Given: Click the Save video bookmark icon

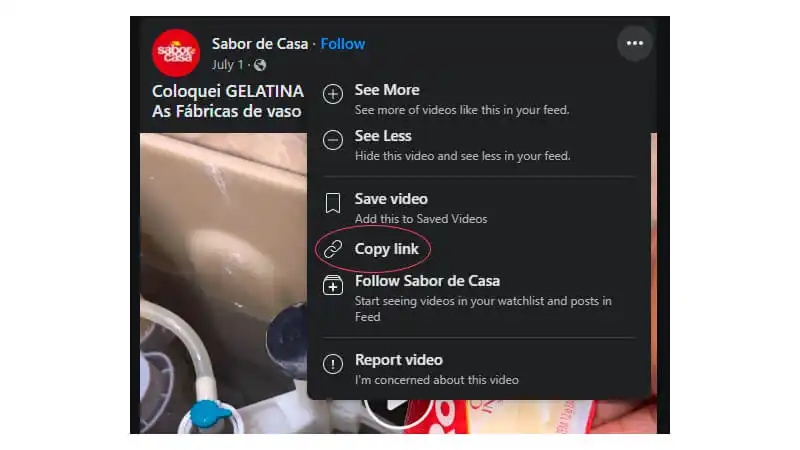Looking at the screenshot, I should coord(334,204).
